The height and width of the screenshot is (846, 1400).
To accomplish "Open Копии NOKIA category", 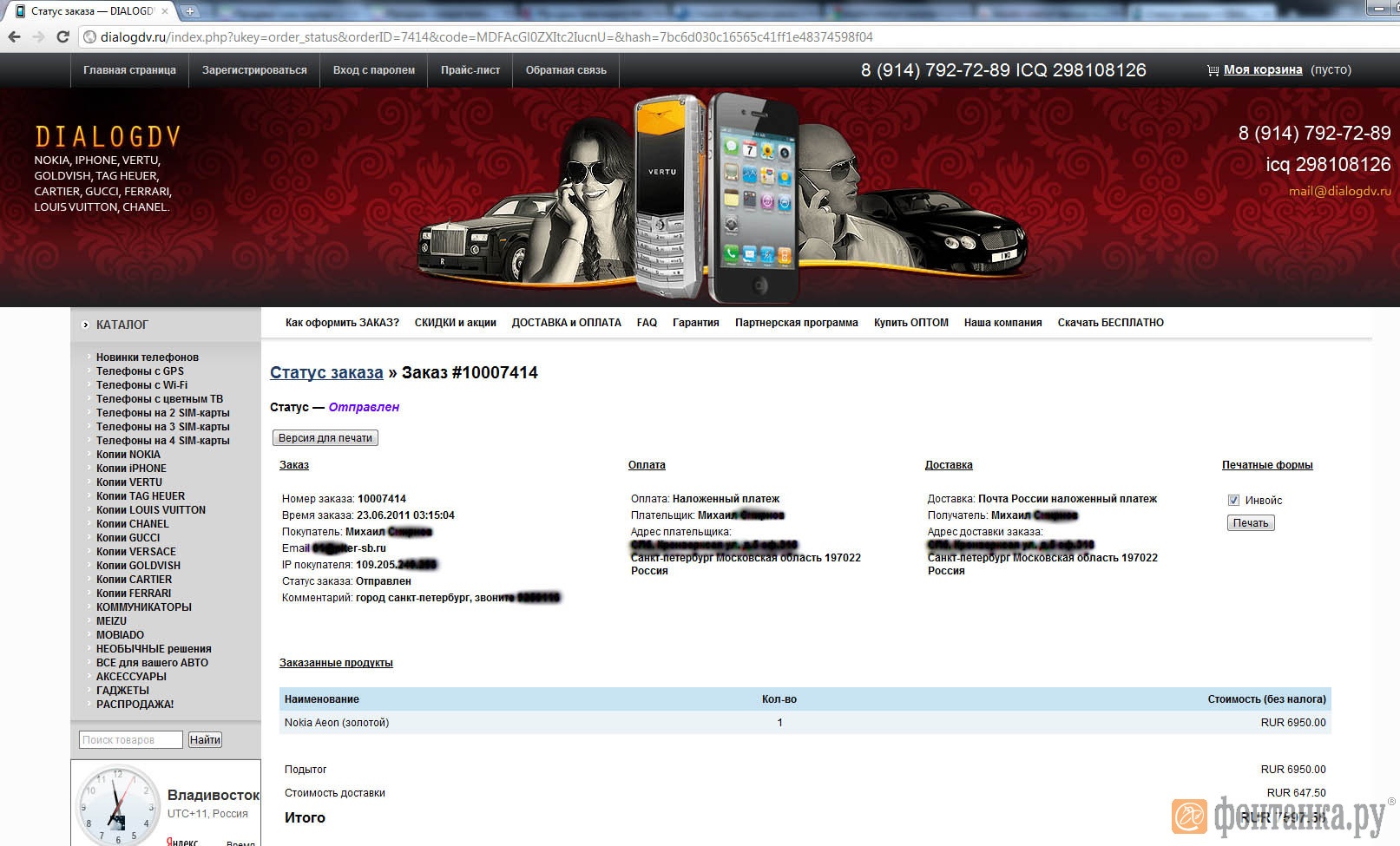I will [128, 455].
